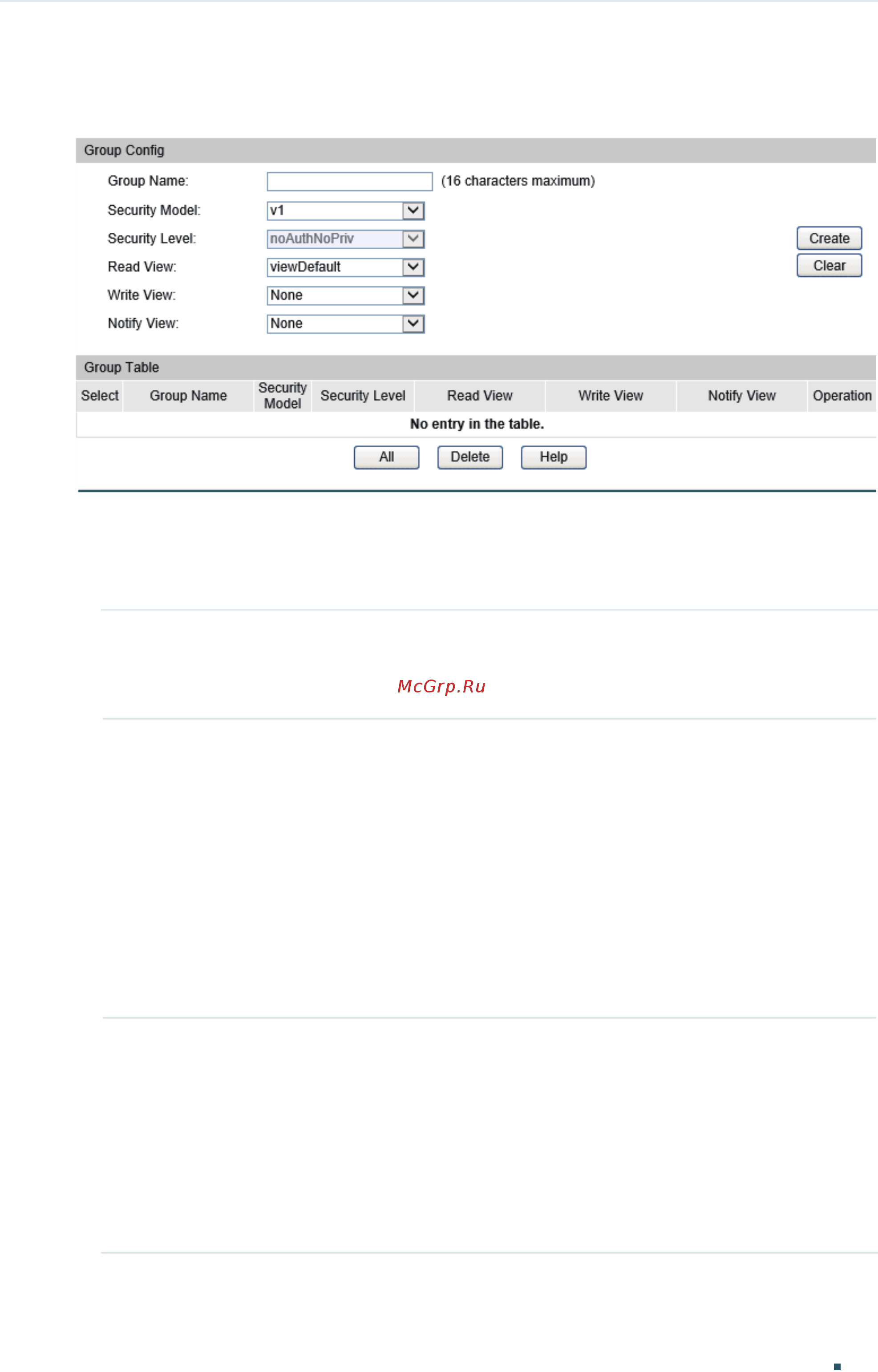Expand the Notify View dropdown
This screenshot has height=1372, width=878.
pos(345,324)
